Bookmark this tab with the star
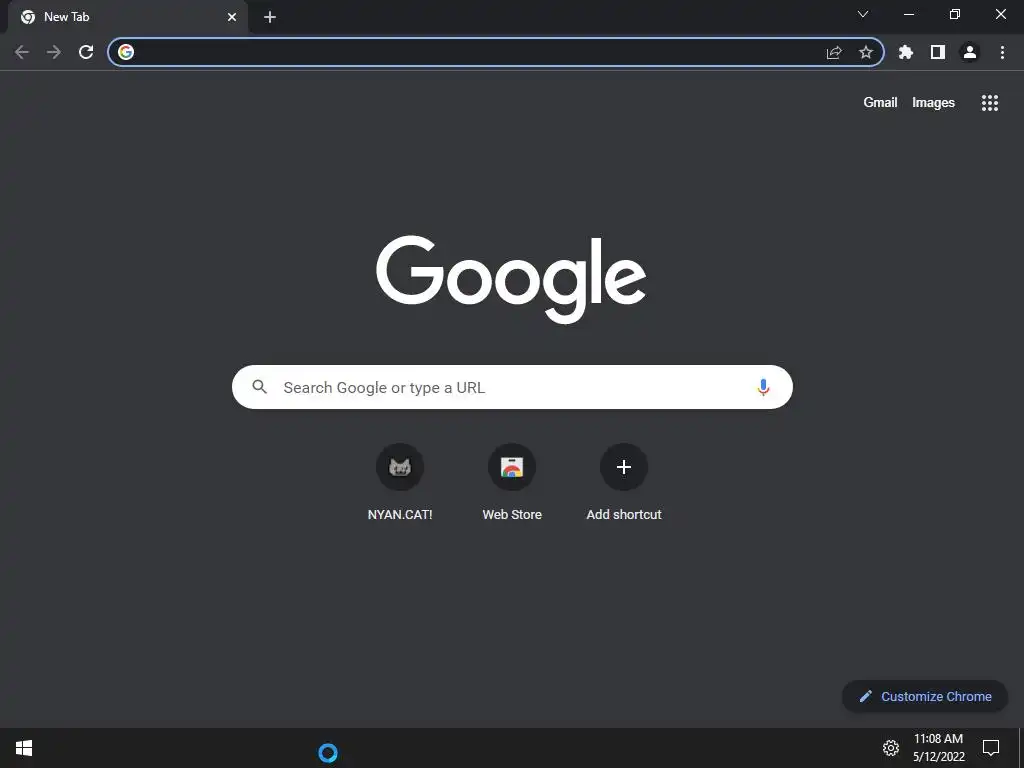1024x768 pixels. point(866,52)
